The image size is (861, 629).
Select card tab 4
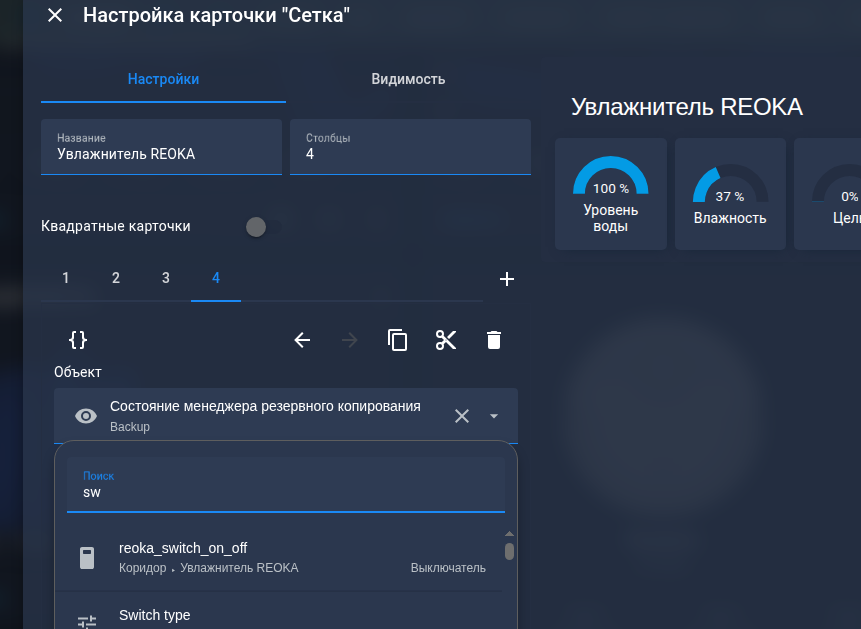click(x=216, y=278)
